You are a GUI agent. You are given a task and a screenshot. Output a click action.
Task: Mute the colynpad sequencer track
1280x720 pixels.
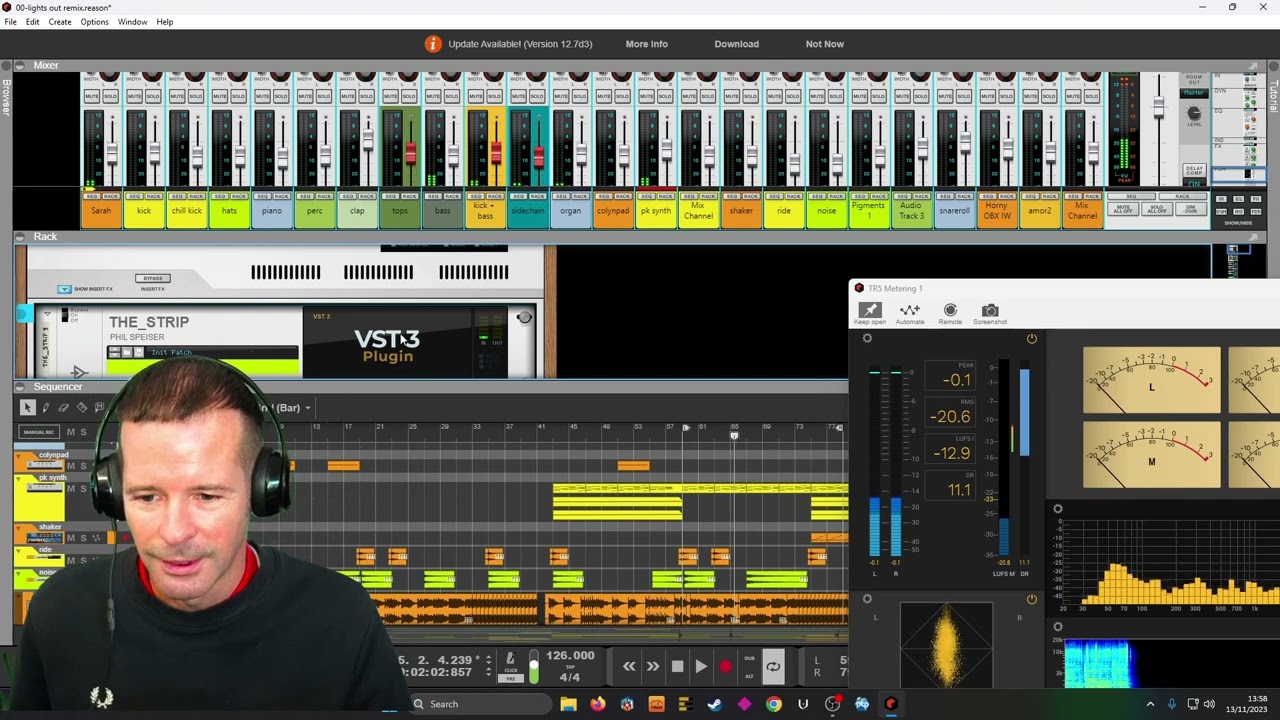(70, 466)
